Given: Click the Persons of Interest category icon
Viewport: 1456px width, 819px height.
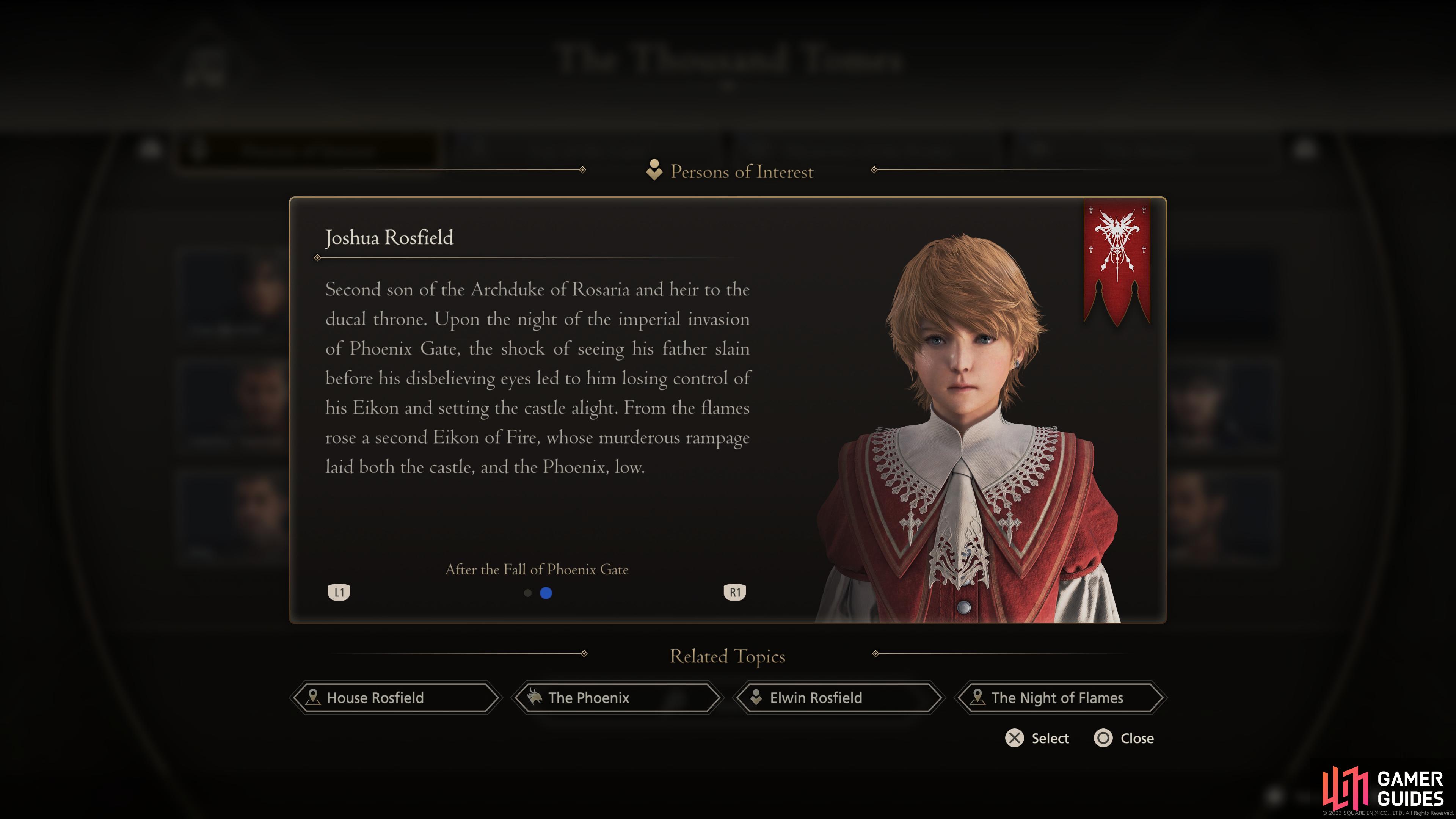Looking at the screenshot, I should (654, 170).
